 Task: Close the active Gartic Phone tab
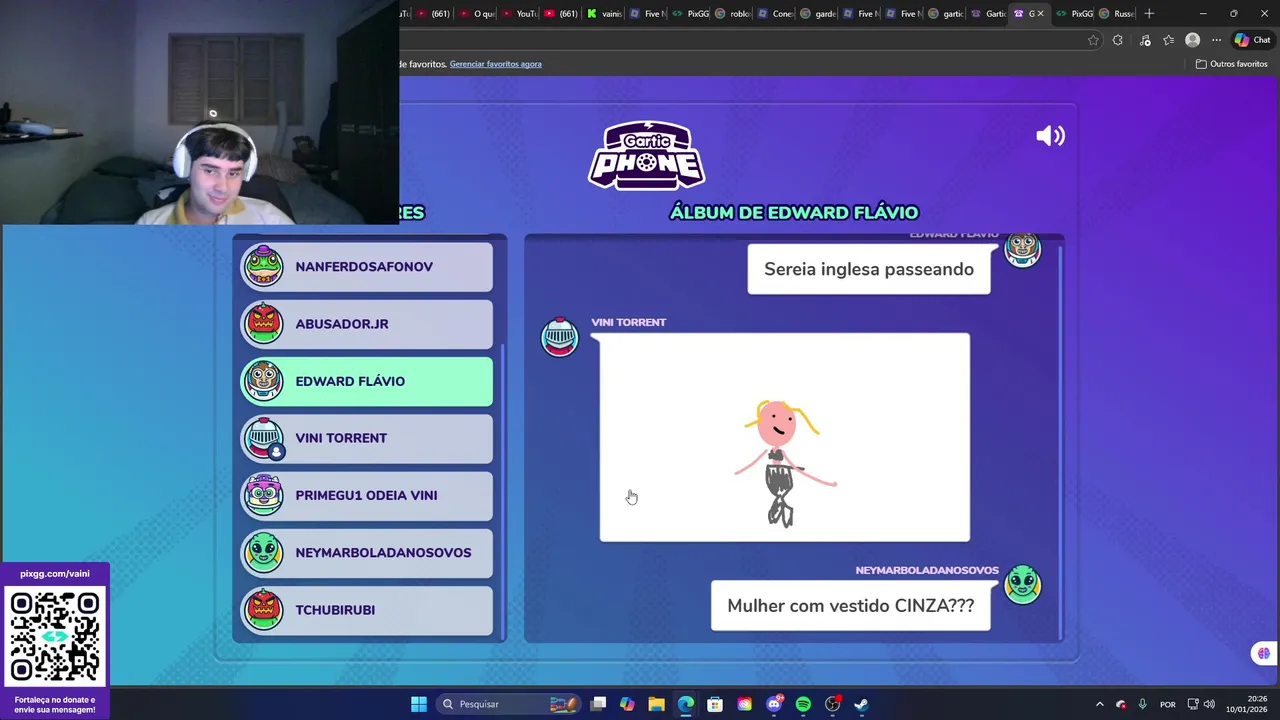coord(1040,13)
